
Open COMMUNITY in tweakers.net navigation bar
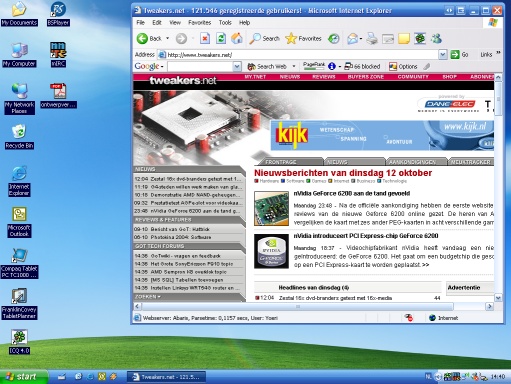pos(413,77)
